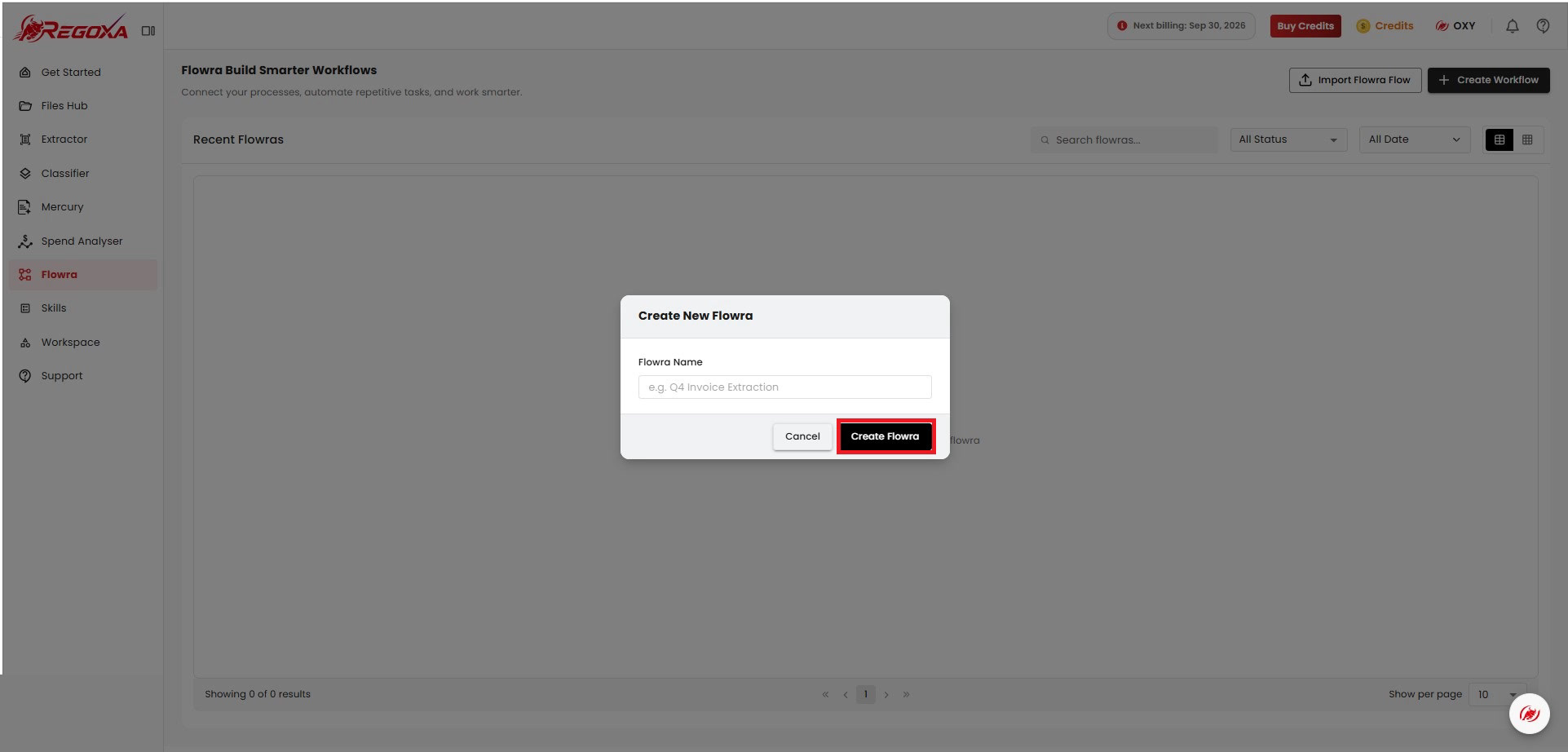
Task: Jump to last page arrow
Action: [906, 695]
